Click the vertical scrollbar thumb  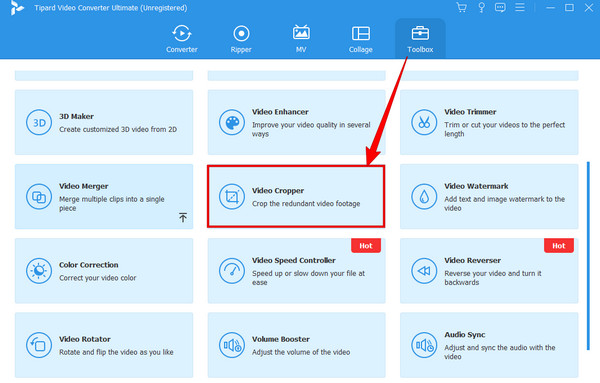(x=588, y=256)
